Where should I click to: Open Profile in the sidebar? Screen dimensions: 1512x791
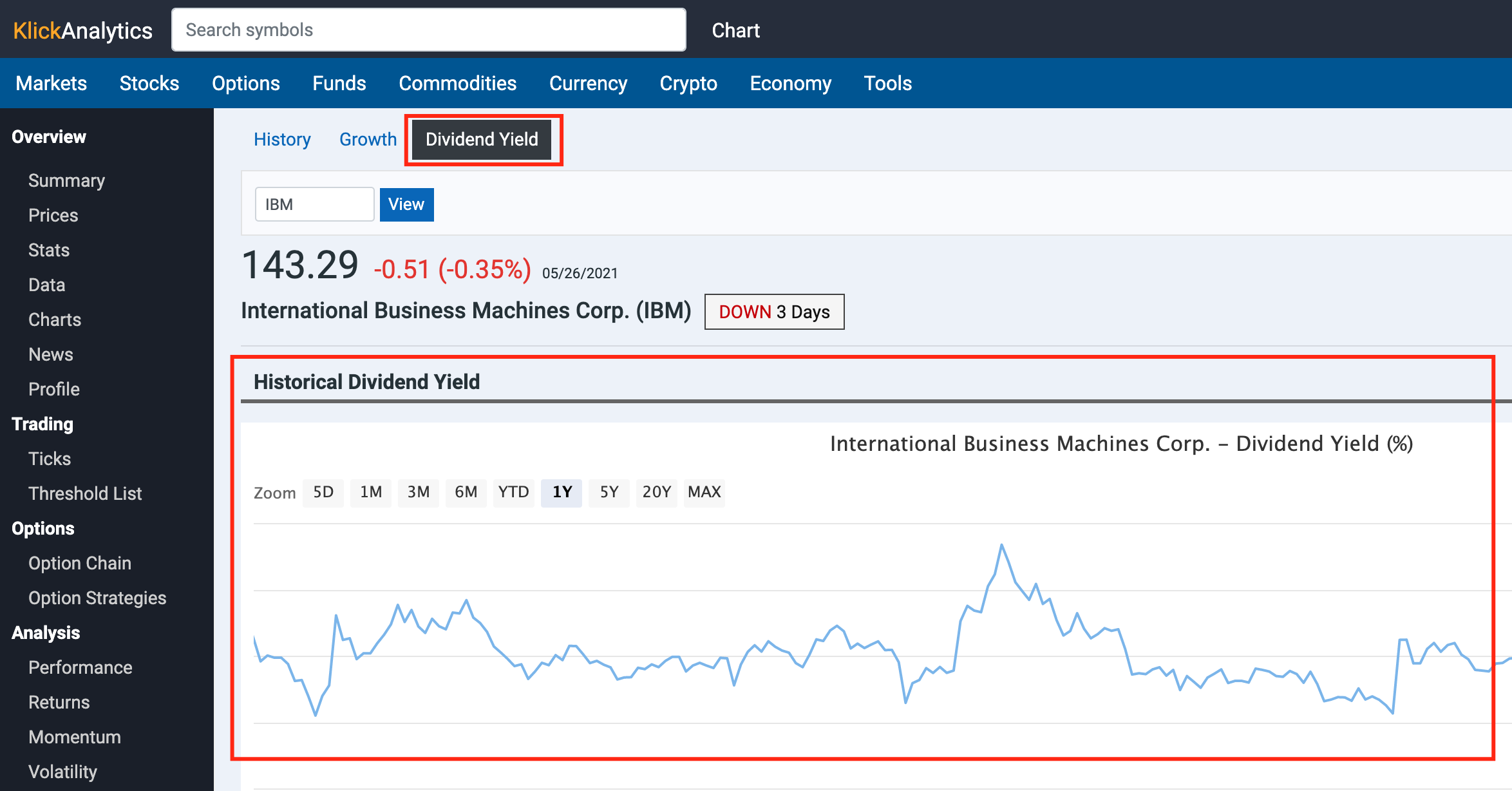point(54,389)
